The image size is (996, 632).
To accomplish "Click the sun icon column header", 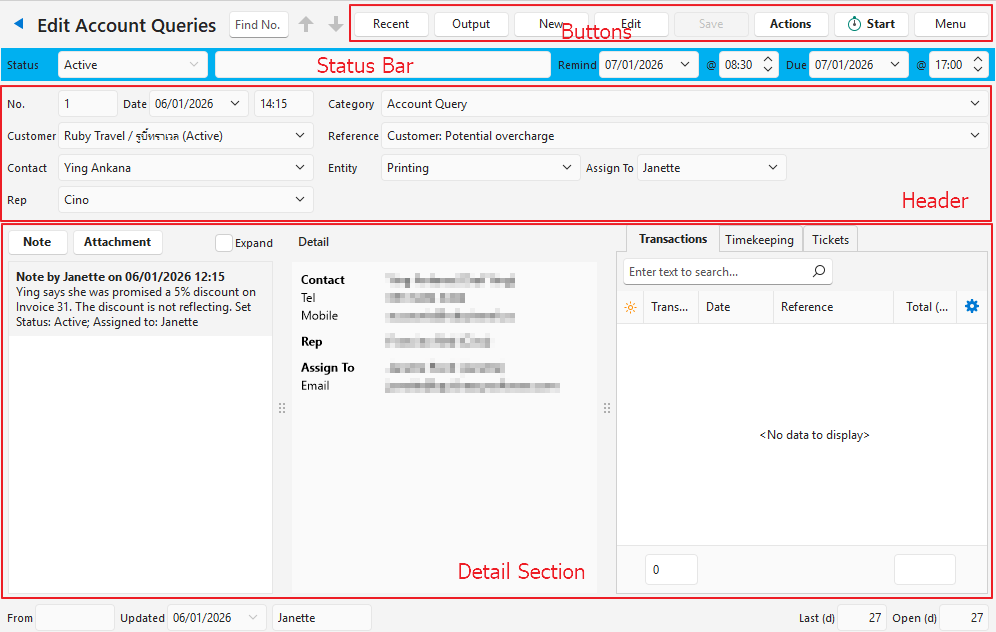I will click(x=630, y=307).
